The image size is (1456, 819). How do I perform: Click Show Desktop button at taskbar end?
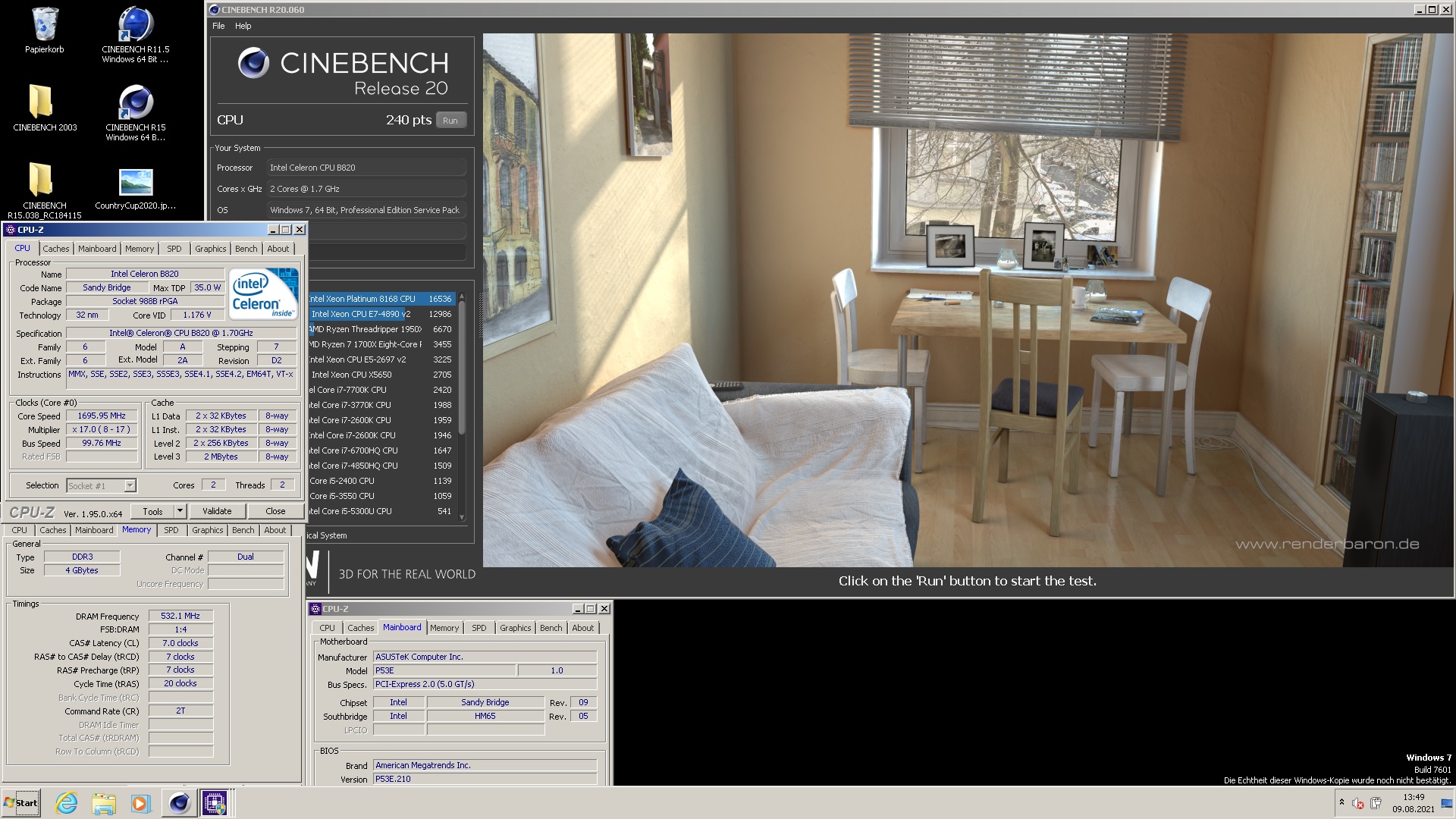(x=1448, y=803)
